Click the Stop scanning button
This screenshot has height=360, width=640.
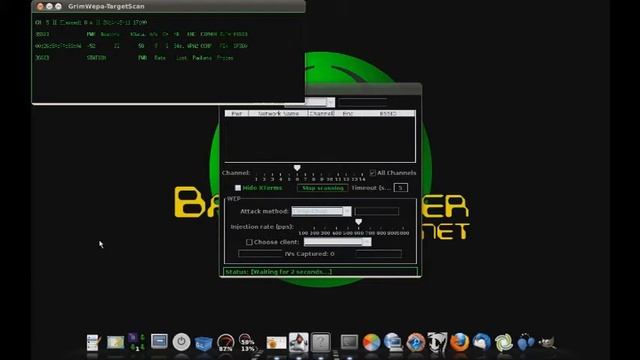[322, 188]
